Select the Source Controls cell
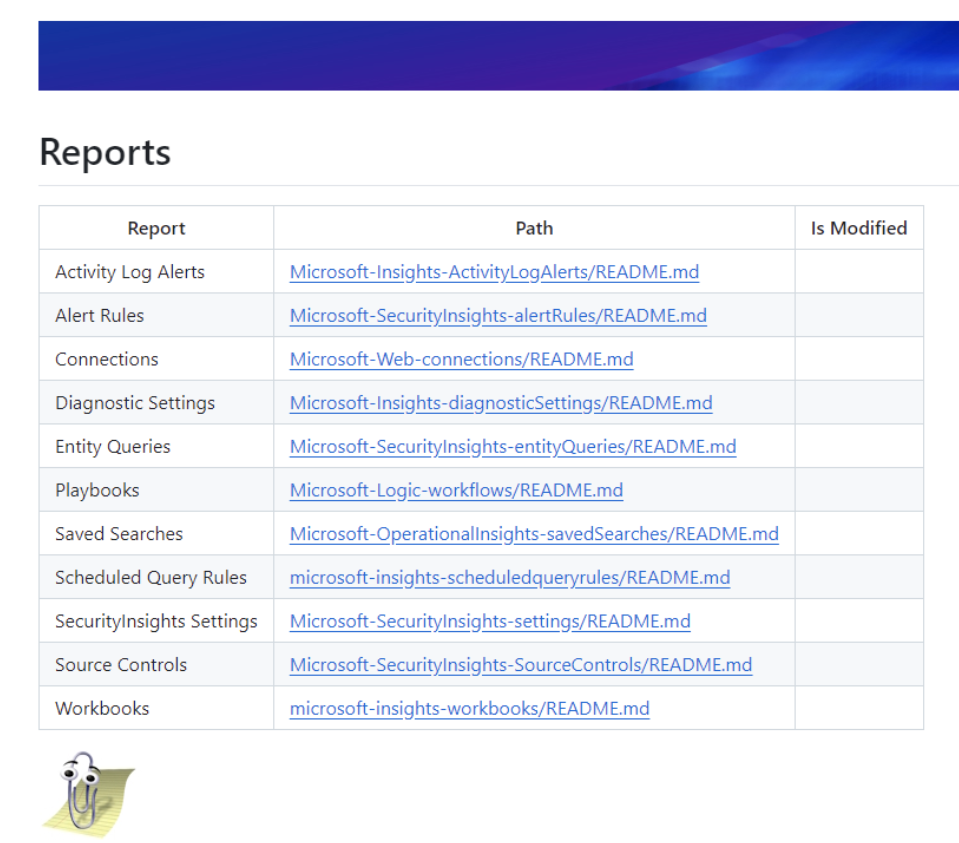959x843 pixels. coord(156,665)
